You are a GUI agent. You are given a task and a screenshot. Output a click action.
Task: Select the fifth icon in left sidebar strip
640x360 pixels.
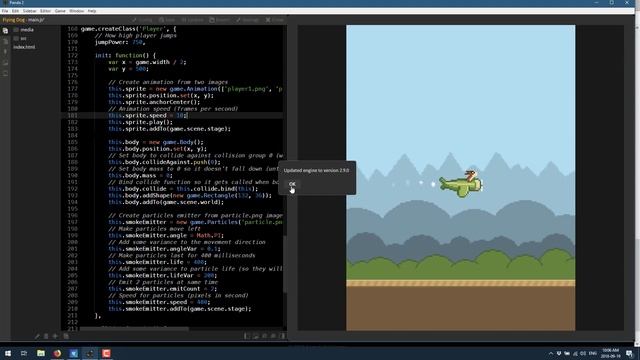[5, 73]
